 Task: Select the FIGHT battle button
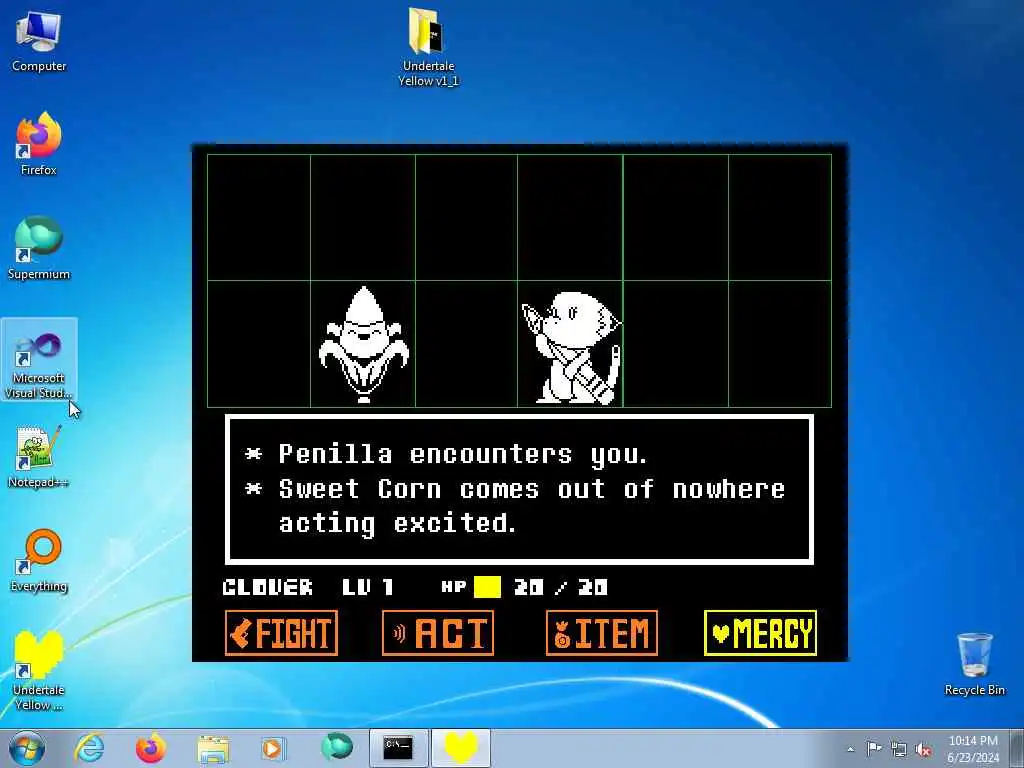coord(281,633)
